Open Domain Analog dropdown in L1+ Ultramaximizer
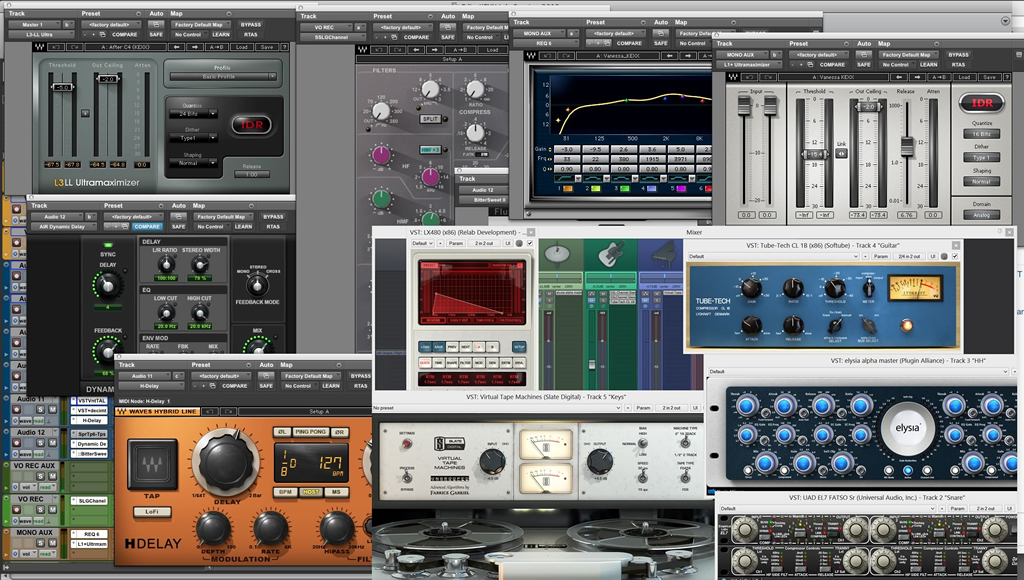This screenshot has width=1024, height=580. (981, 214)
